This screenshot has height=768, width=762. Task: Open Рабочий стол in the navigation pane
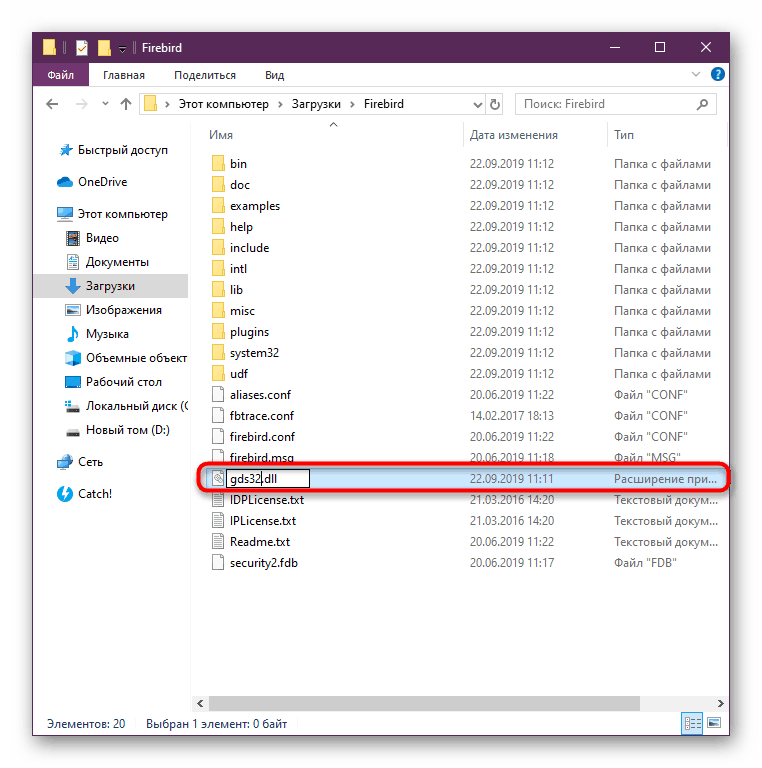[114, 382]
